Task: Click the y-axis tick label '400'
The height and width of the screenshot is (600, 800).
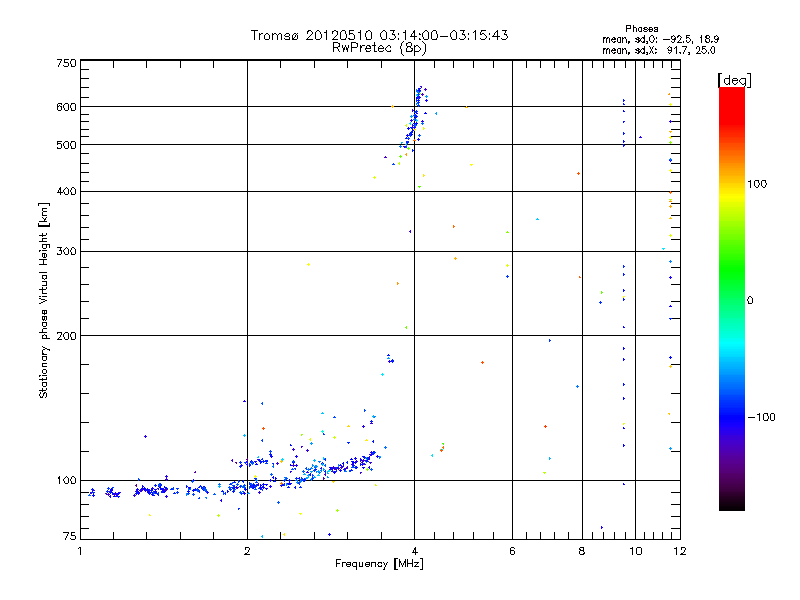Action: (66, 191)
